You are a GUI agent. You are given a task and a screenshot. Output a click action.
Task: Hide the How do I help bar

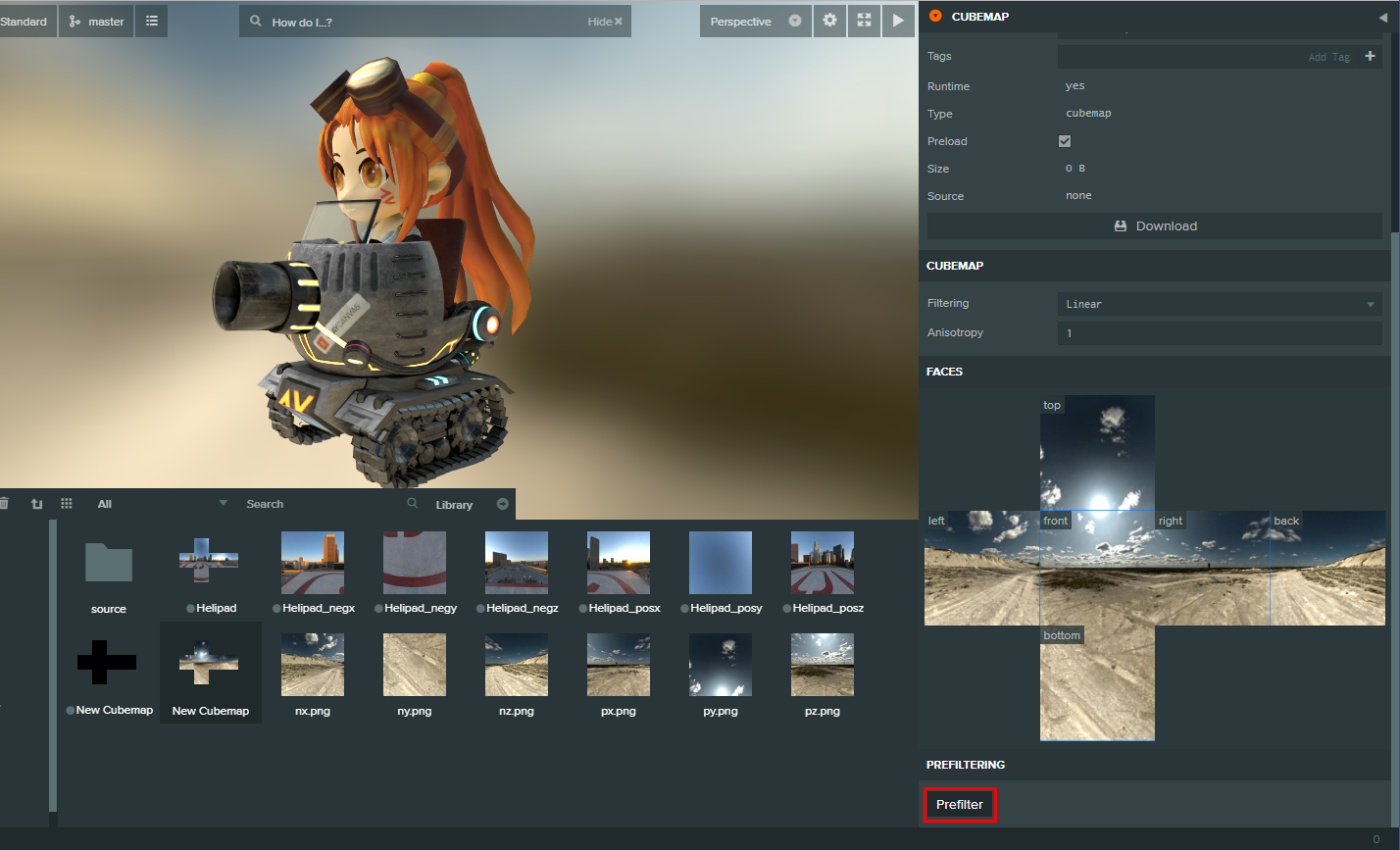(x=605, y=22)
